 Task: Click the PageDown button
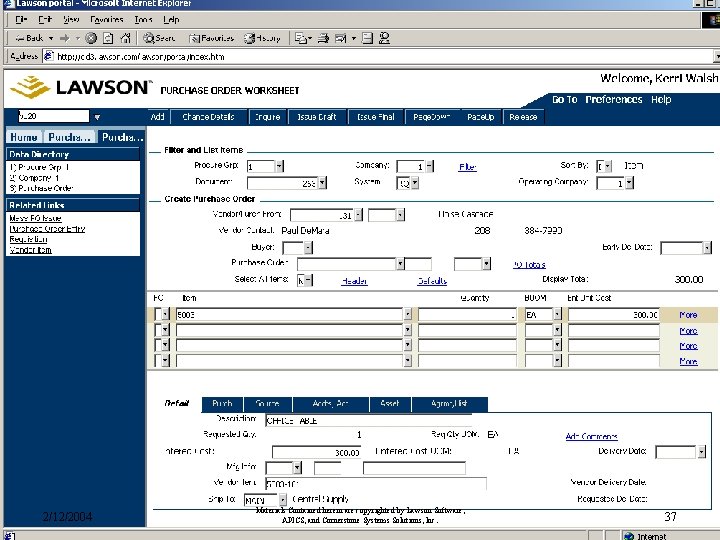click(x=431, y=117)
